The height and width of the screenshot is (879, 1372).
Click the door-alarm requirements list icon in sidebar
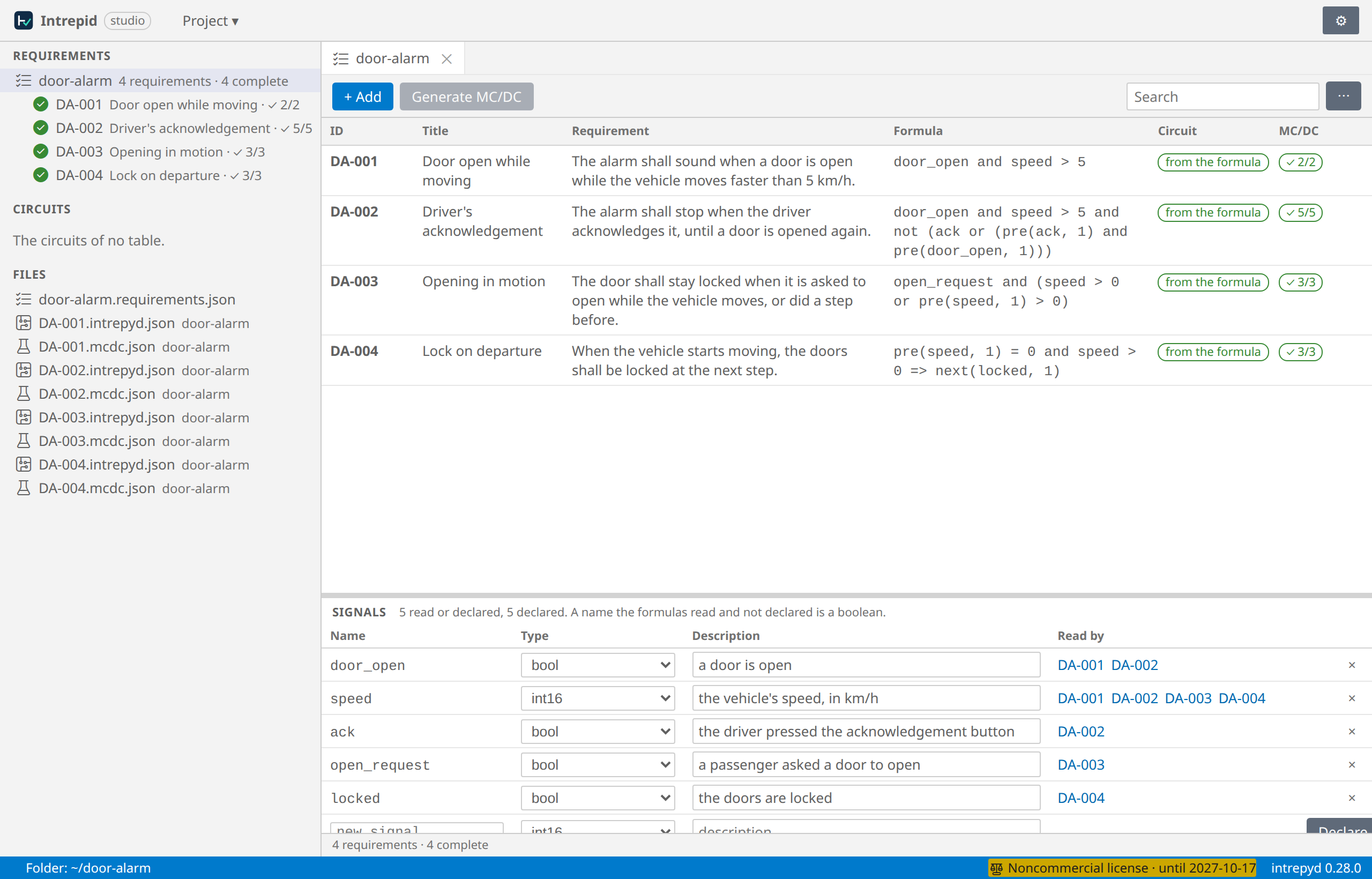[x=24, y=80]
